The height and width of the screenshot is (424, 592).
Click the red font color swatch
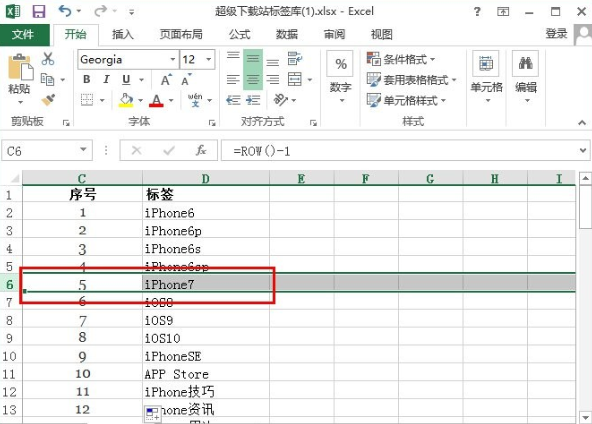pyautogui.click(x=156, y=100)
